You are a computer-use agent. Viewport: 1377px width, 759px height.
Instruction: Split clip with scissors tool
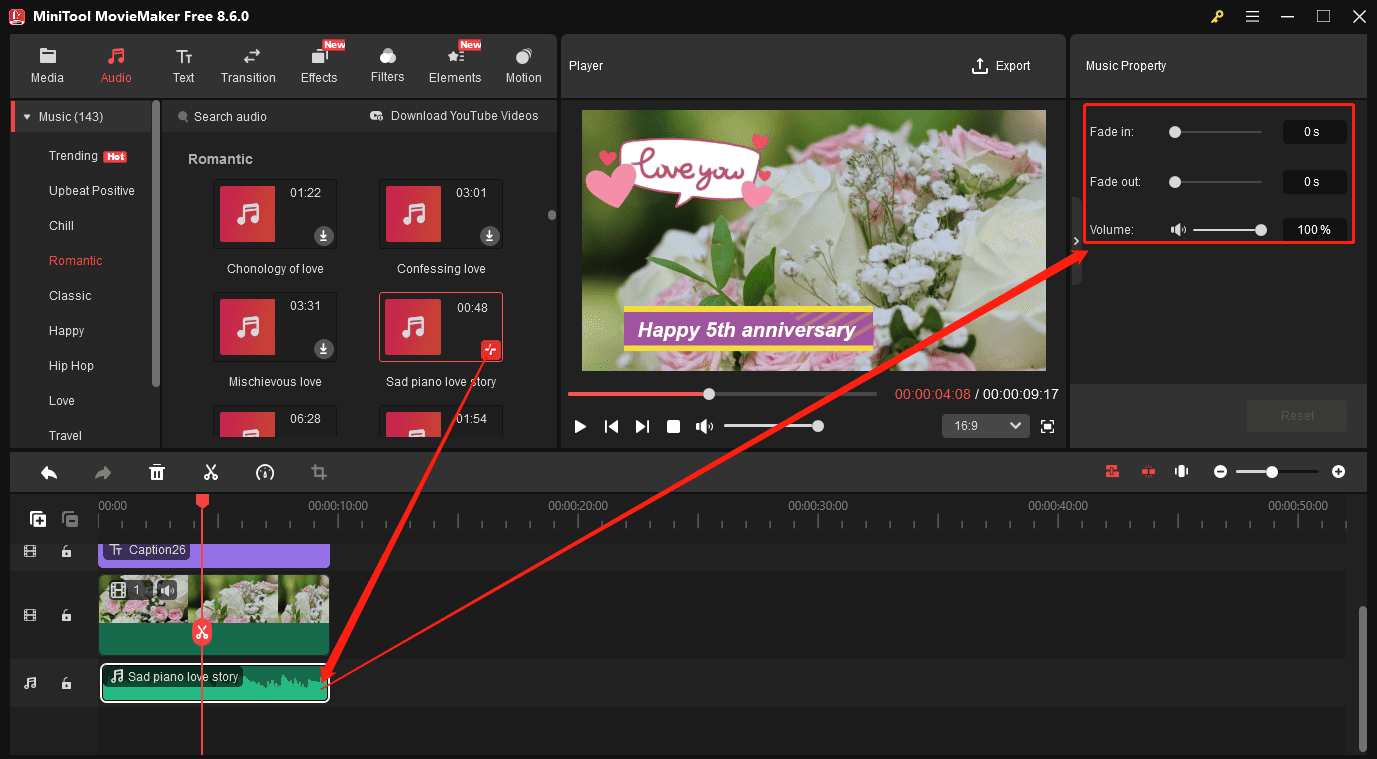tap(211, 472)
